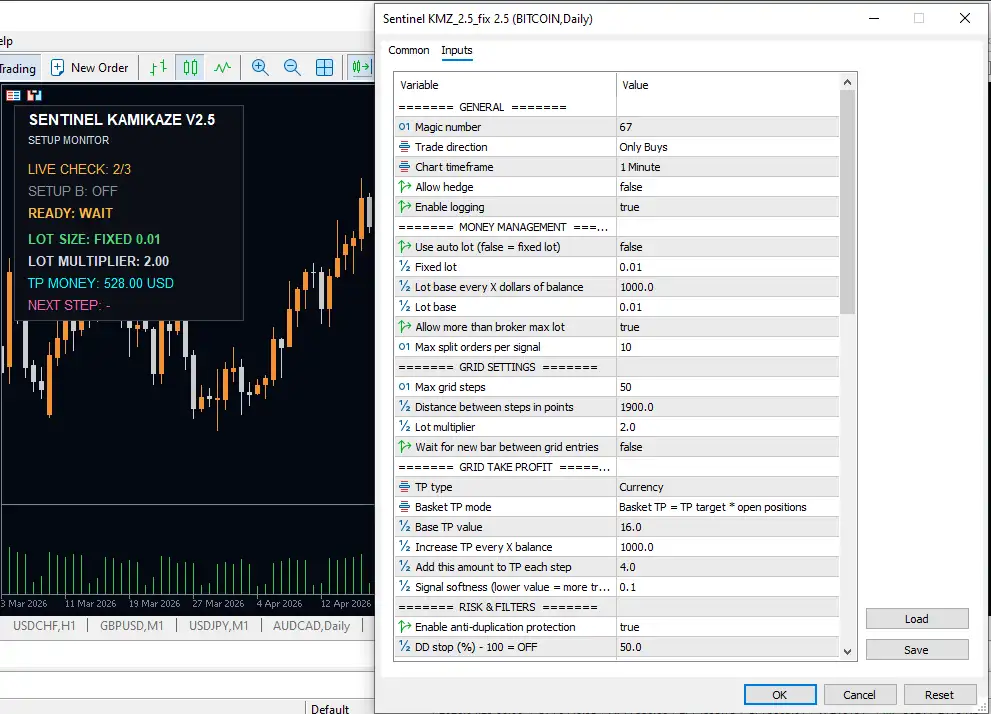This screenshot has width=991, height=714.
Task: Toggle the Enable logging value true
Action: point(727,207)
